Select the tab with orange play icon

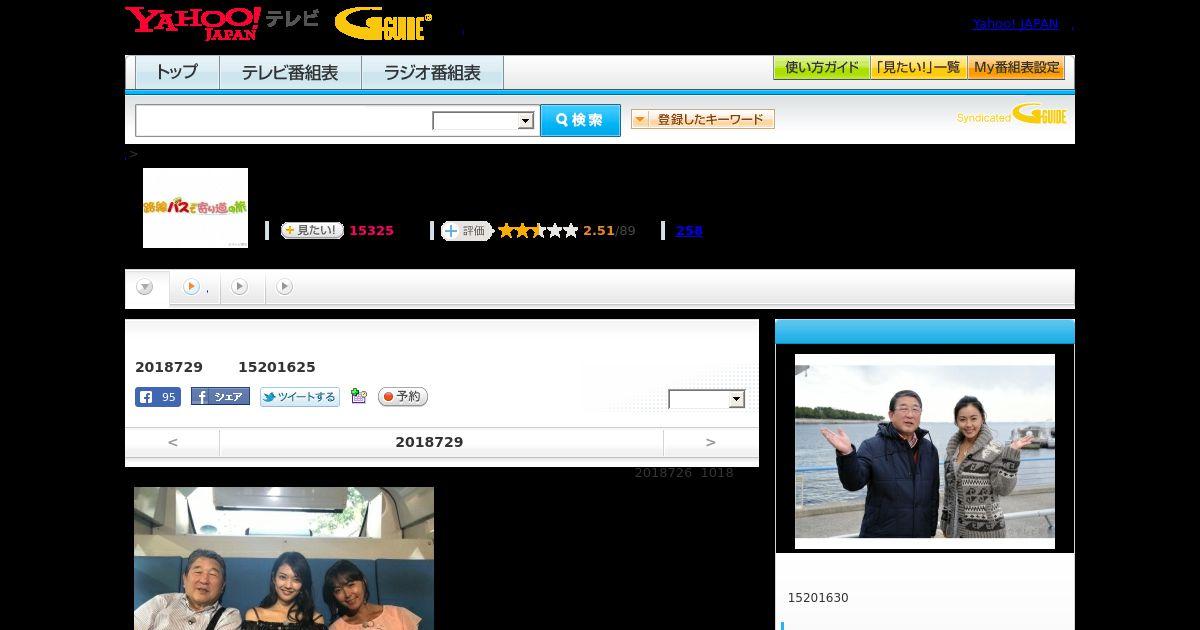coord(194,287)
